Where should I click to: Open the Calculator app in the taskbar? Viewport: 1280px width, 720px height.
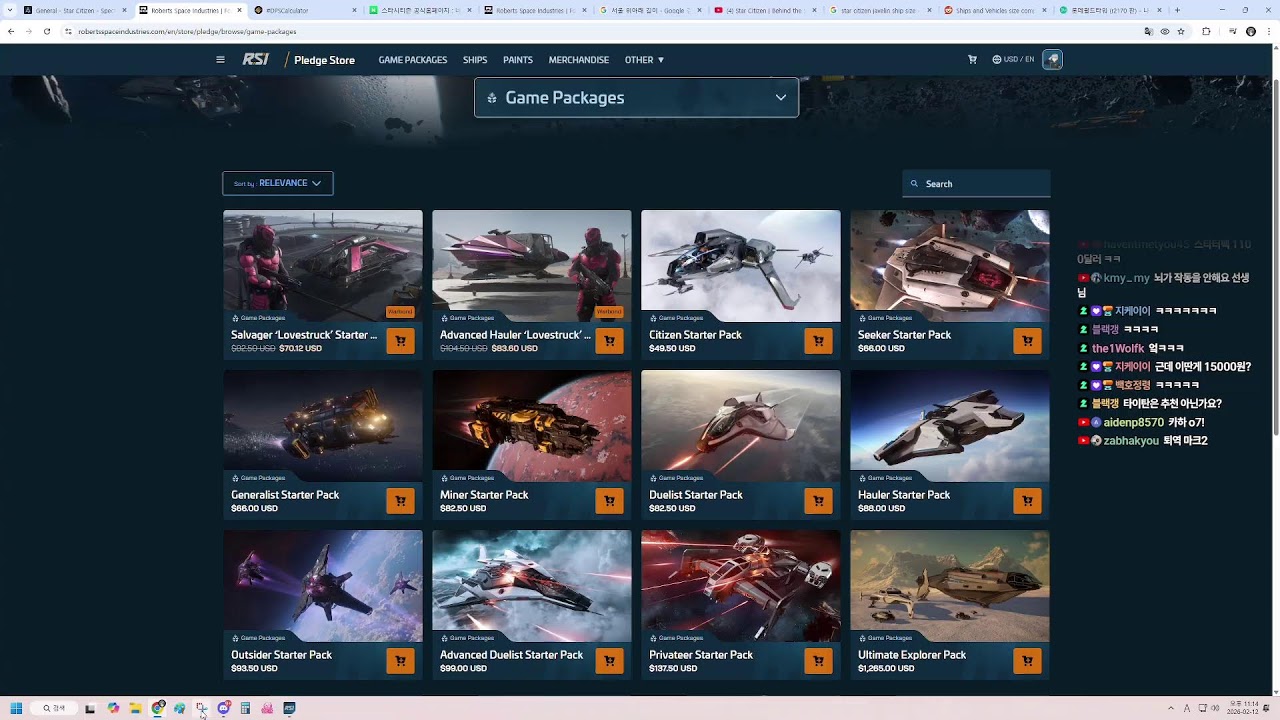click(x=245, y=708)
